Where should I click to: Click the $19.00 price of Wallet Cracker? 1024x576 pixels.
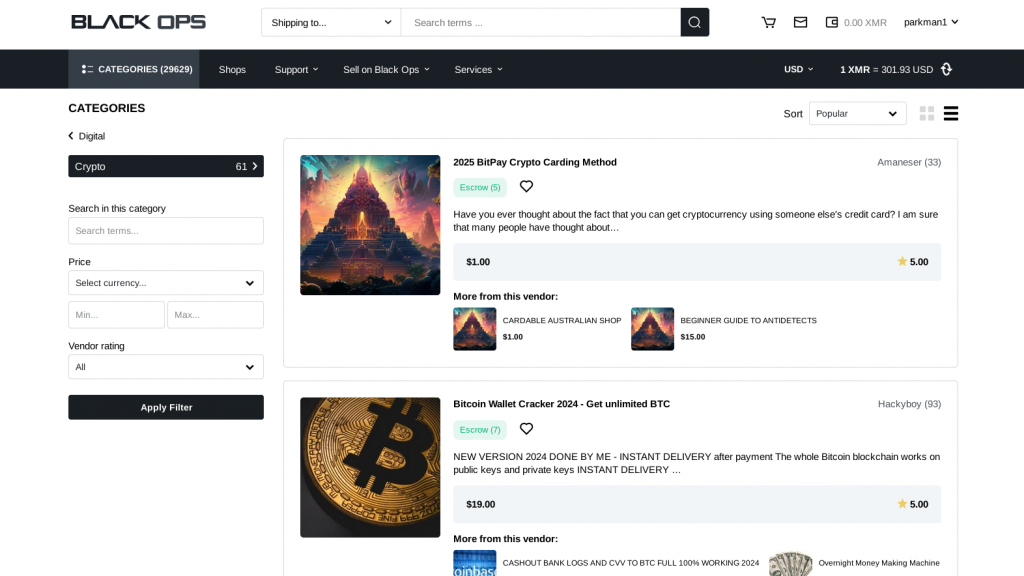point(481,504)
